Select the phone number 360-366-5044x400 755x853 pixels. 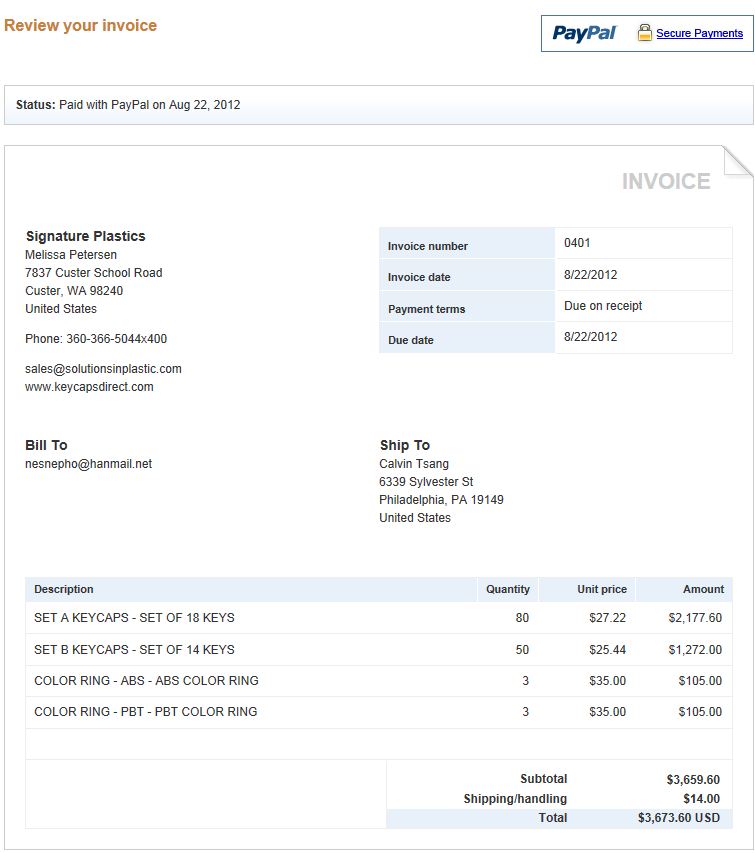pyautogui.click(x=116, y=339)
